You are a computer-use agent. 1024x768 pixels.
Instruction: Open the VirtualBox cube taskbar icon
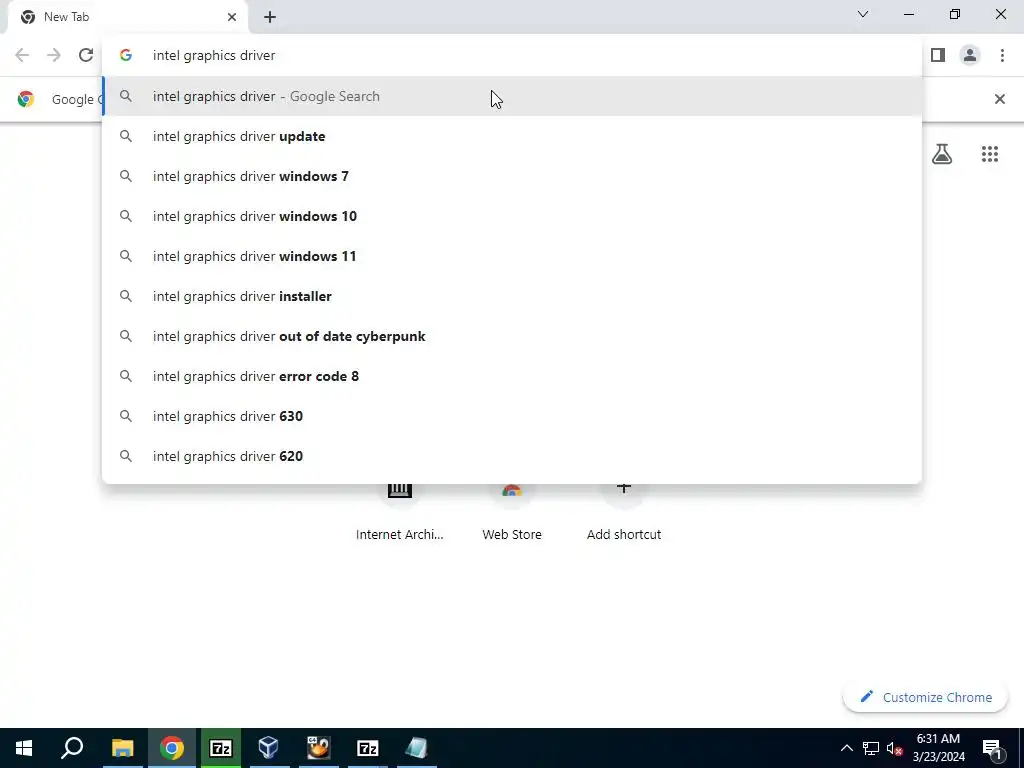pos(268,748)
